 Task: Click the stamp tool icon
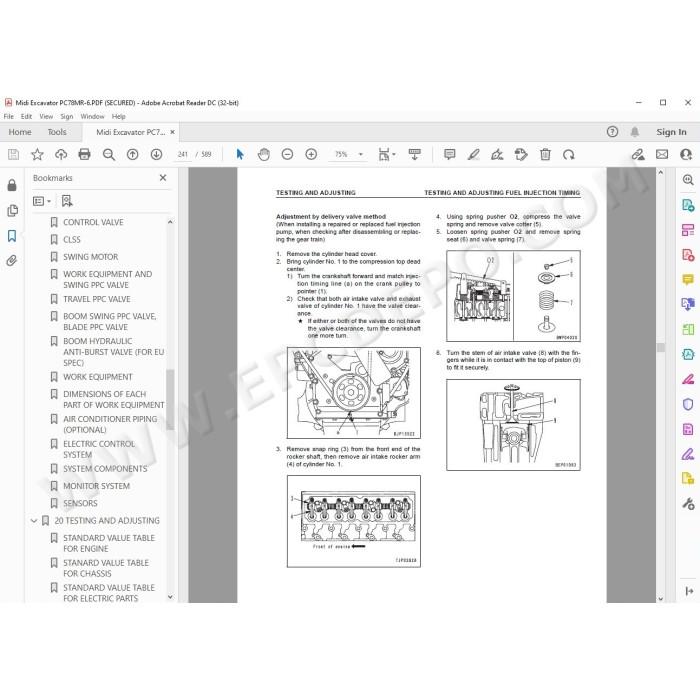521,154
